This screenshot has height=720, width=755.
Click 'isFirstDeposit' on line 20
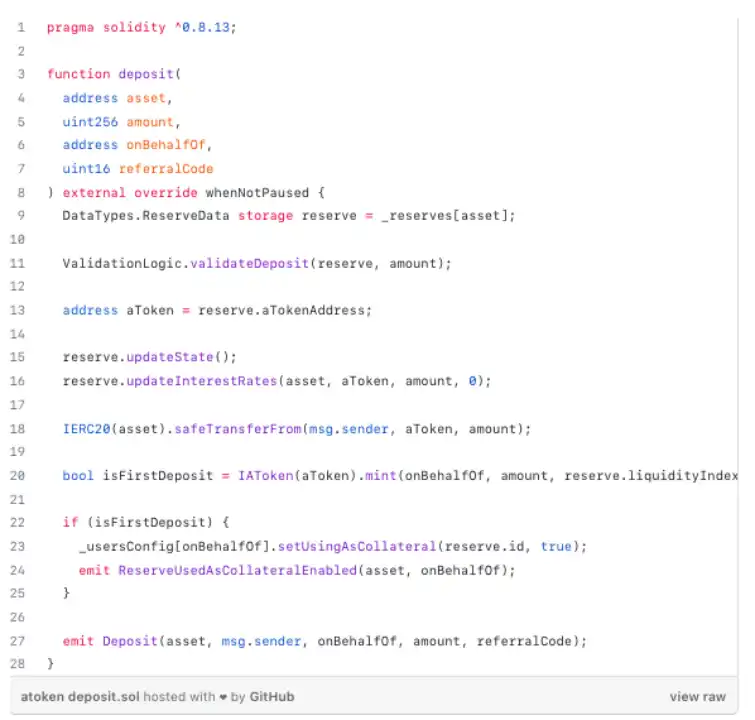(157, 475)
